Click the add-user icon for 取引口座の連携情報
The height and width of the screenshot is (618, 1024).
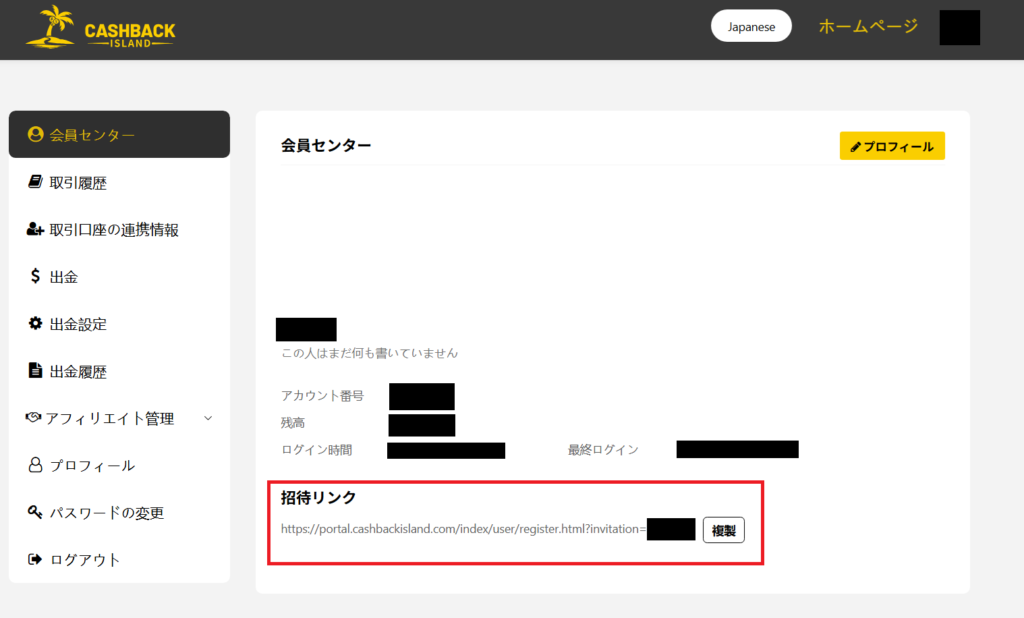35,229
